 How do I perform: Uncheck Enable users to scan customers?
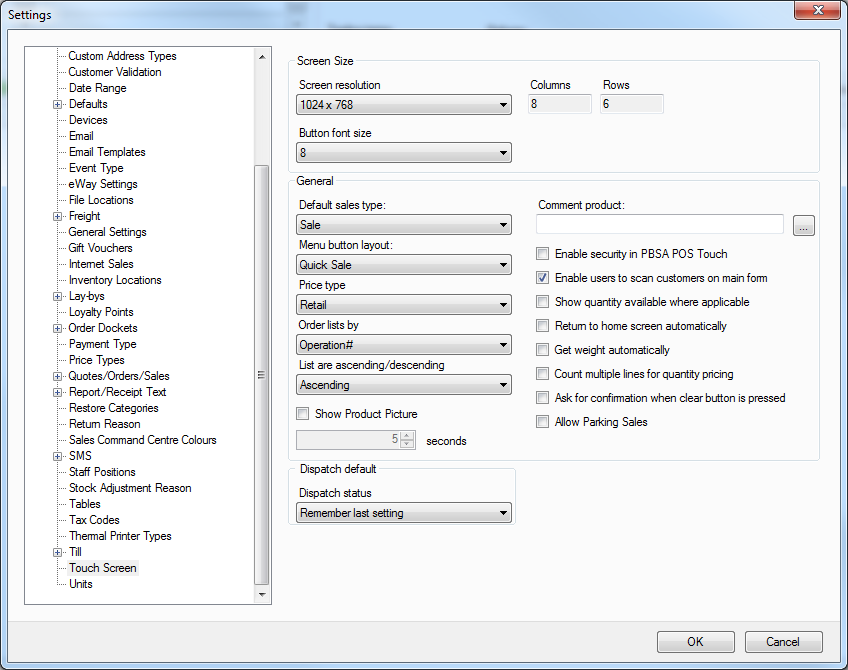pos(543,278)
